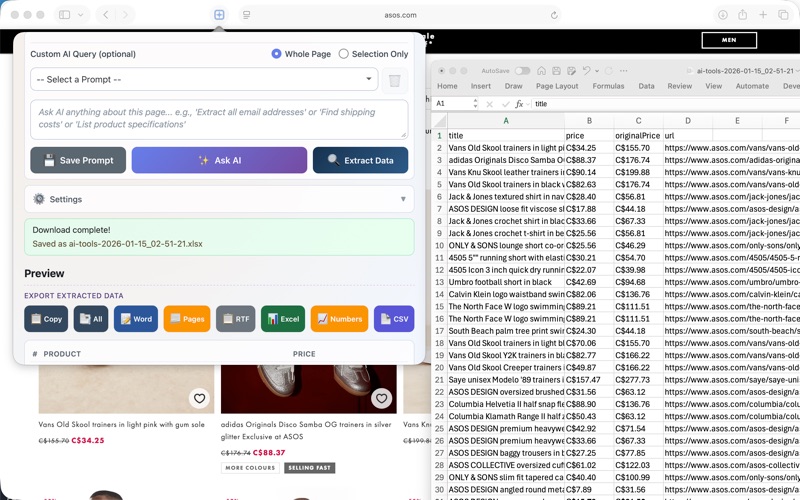Show Safari downloads

click(x=723, y=15)
